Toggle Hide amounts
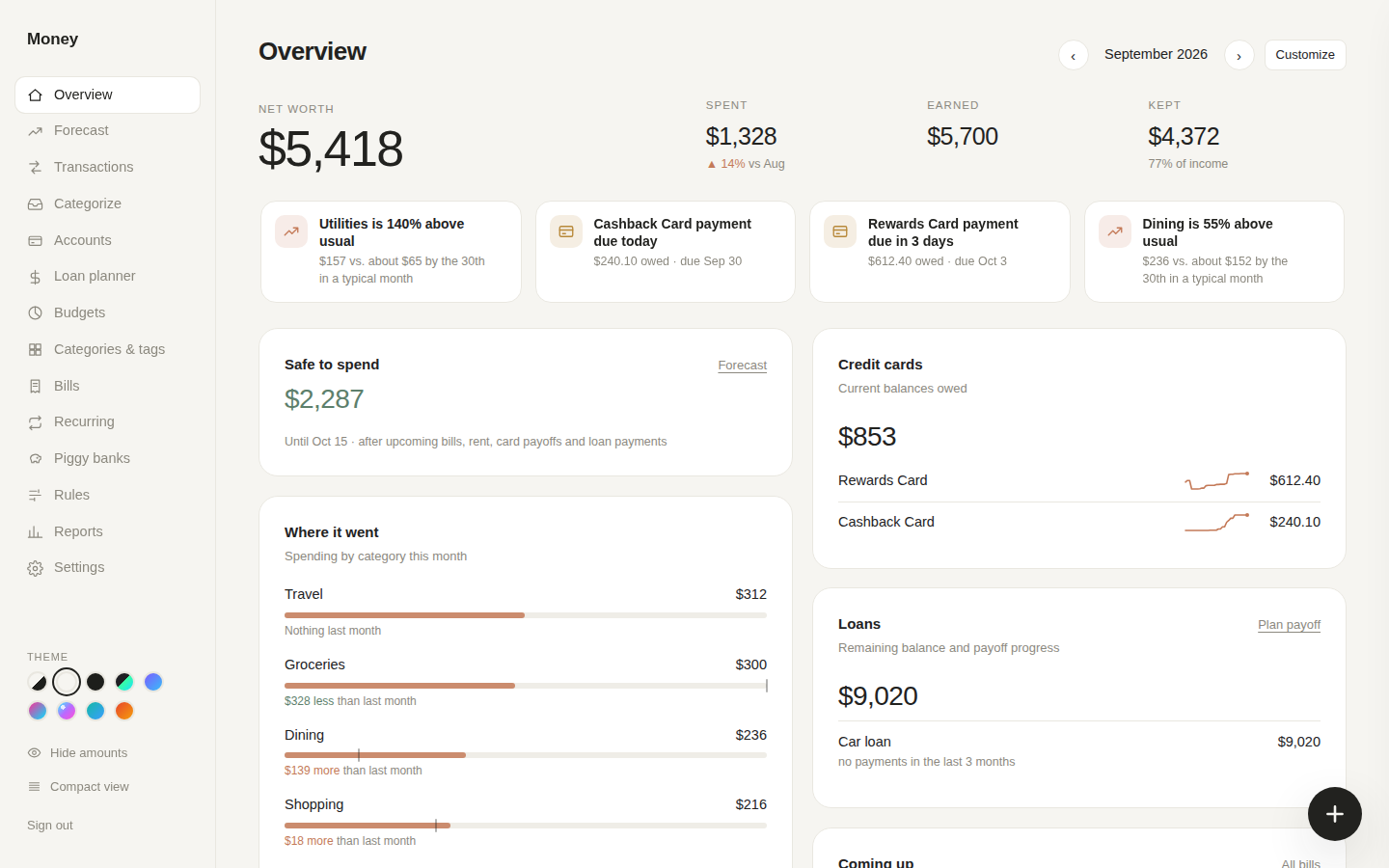 pos(77,753)
